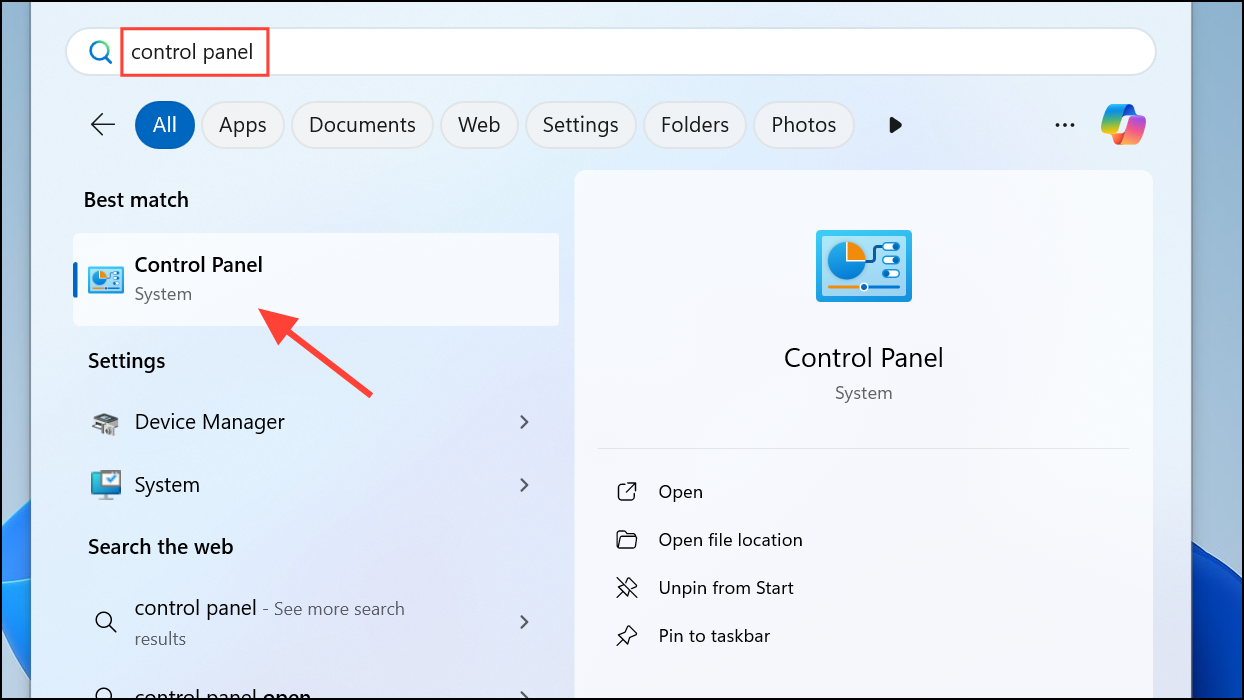Click the "Settings" section heading
Viewport: 1244px width, 700px height.
click(x=127, y=361)
